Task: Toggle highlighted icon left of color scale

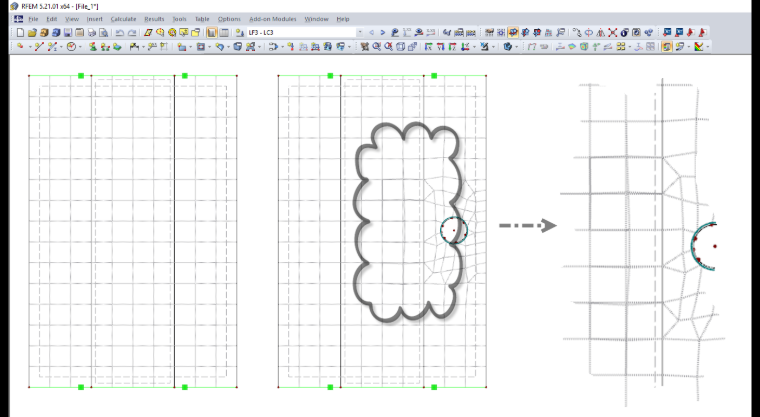Action: point(667,47)
